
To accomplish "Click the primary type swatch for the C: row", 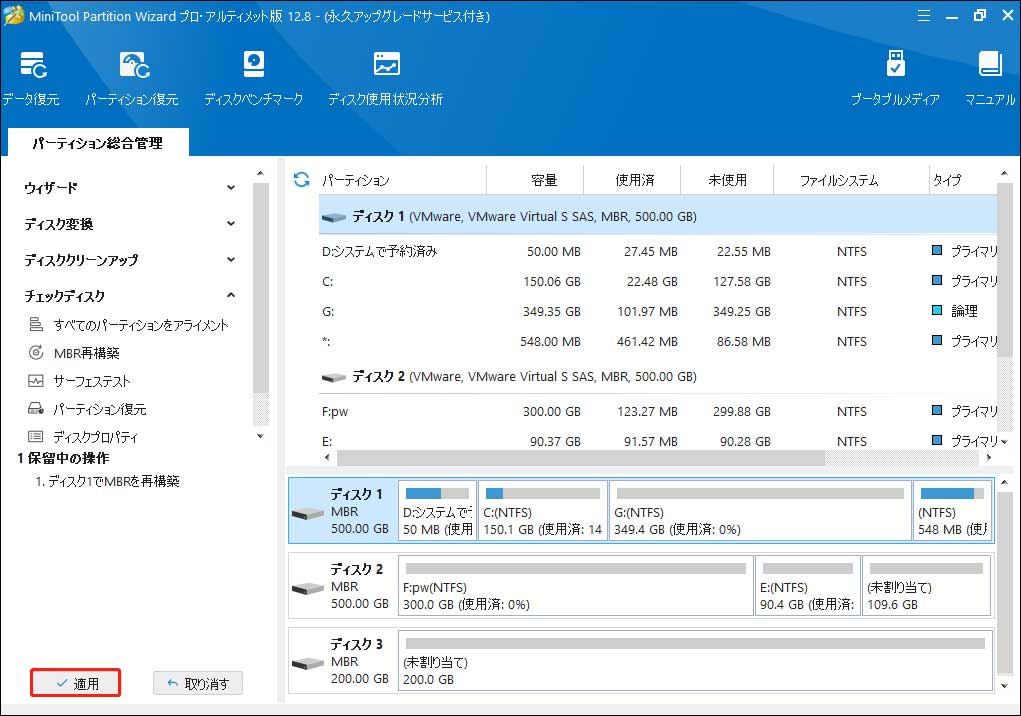I will (x=937, y=281).
